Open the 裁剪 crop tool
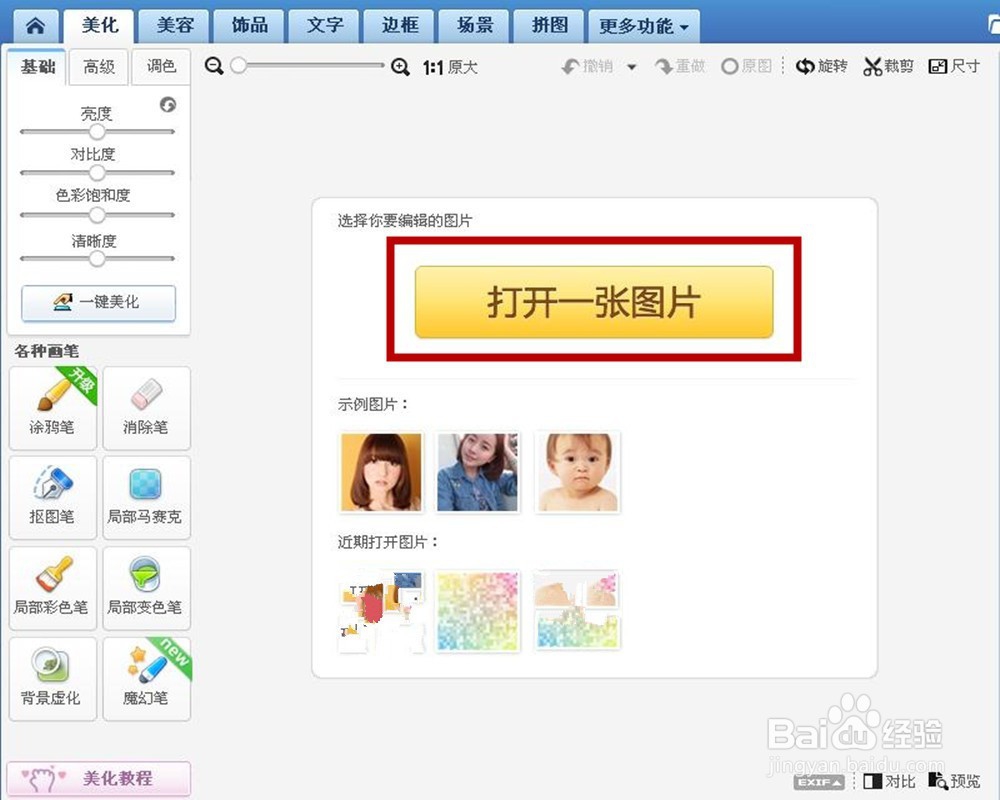The image size is (1000, 800). click(888, 65)
